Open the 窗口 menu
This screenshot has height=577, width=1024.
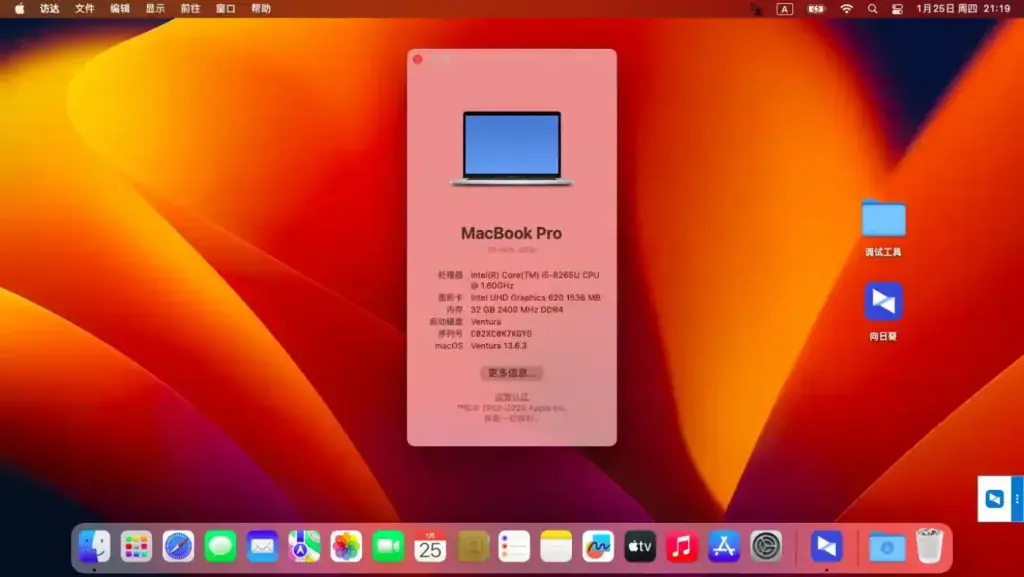[226, 8]
